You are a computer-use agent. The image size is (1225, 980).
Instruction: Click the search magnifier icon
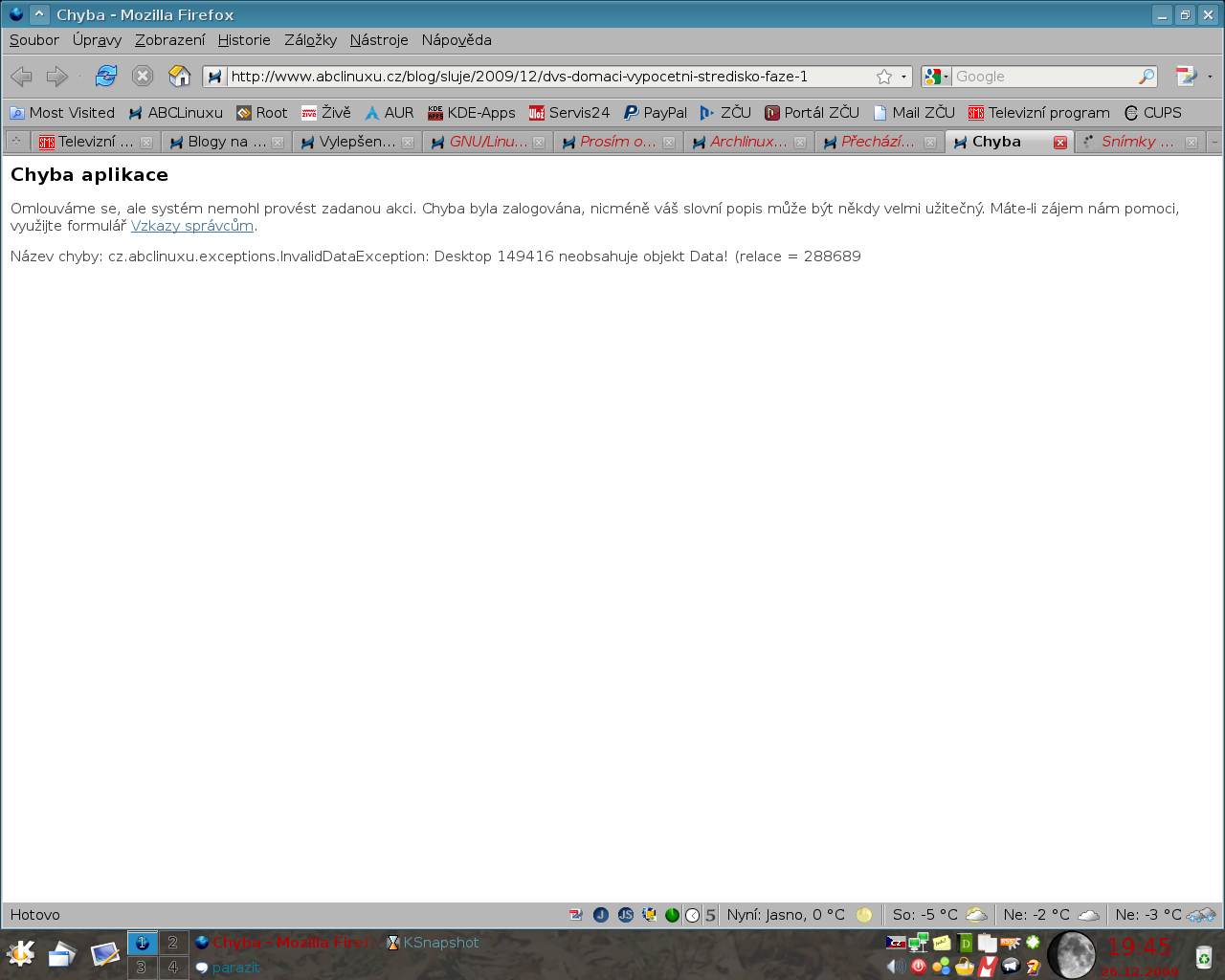tap(1146, 77)
